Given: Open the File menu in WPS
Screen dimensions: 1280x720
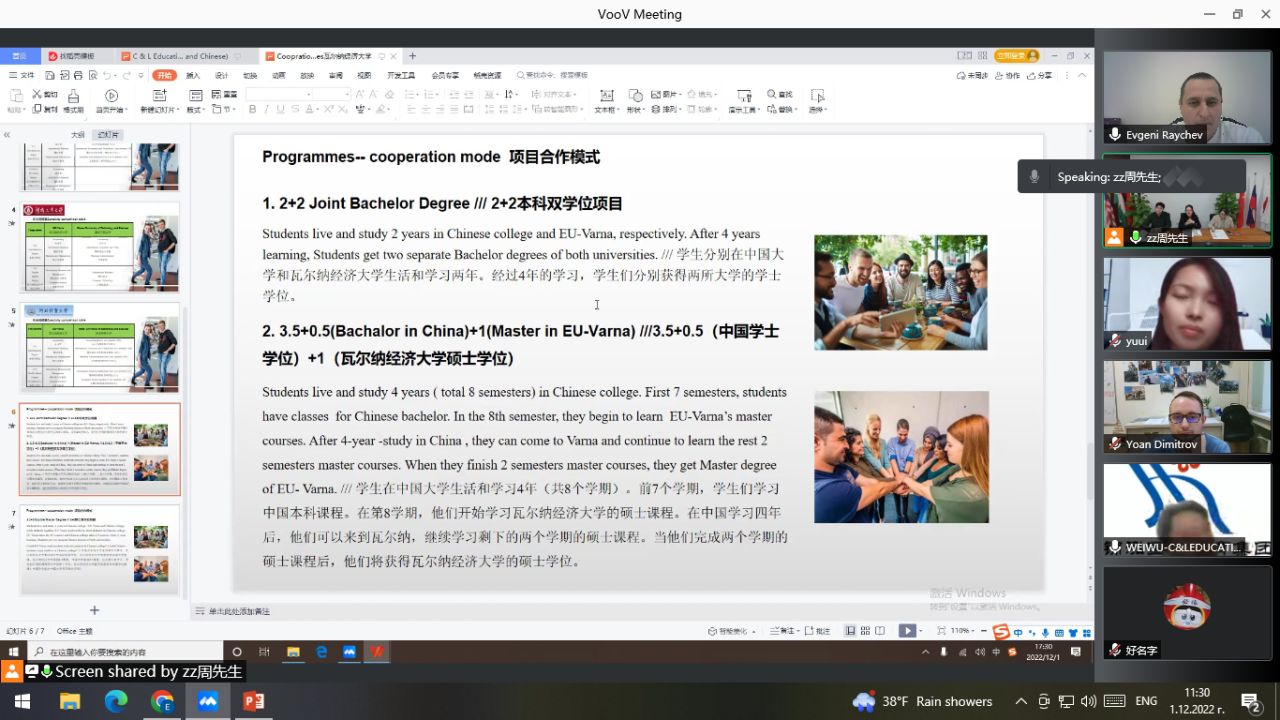Looking at the screenshot, I should 21,75.
